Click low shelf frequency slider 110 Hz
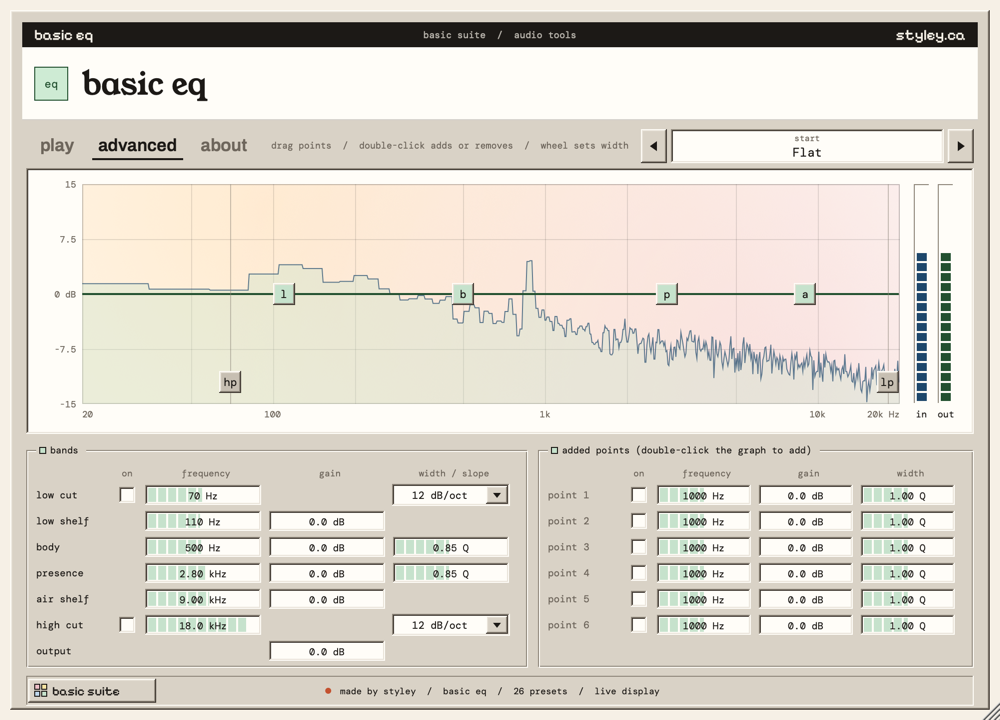Viewport: 1000px width, 720px height. tap(203, 522)
